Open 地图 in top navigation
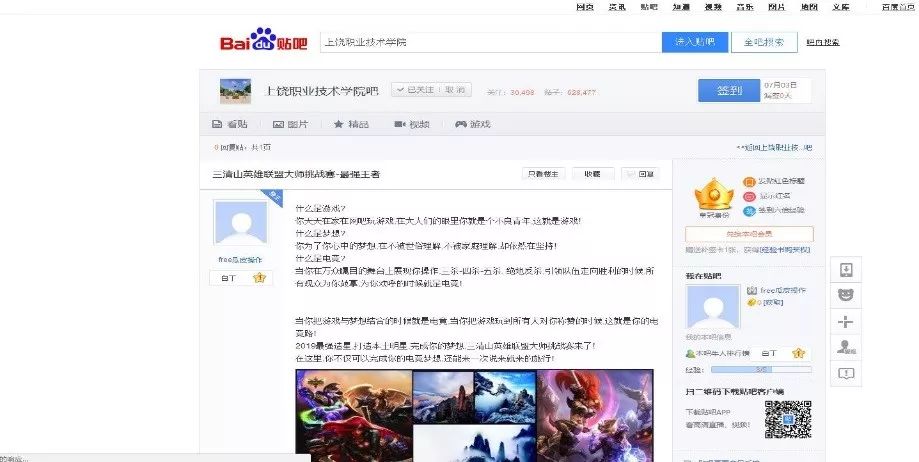The height and width of the screenshot is (462, 919). [x=809, y=7]
